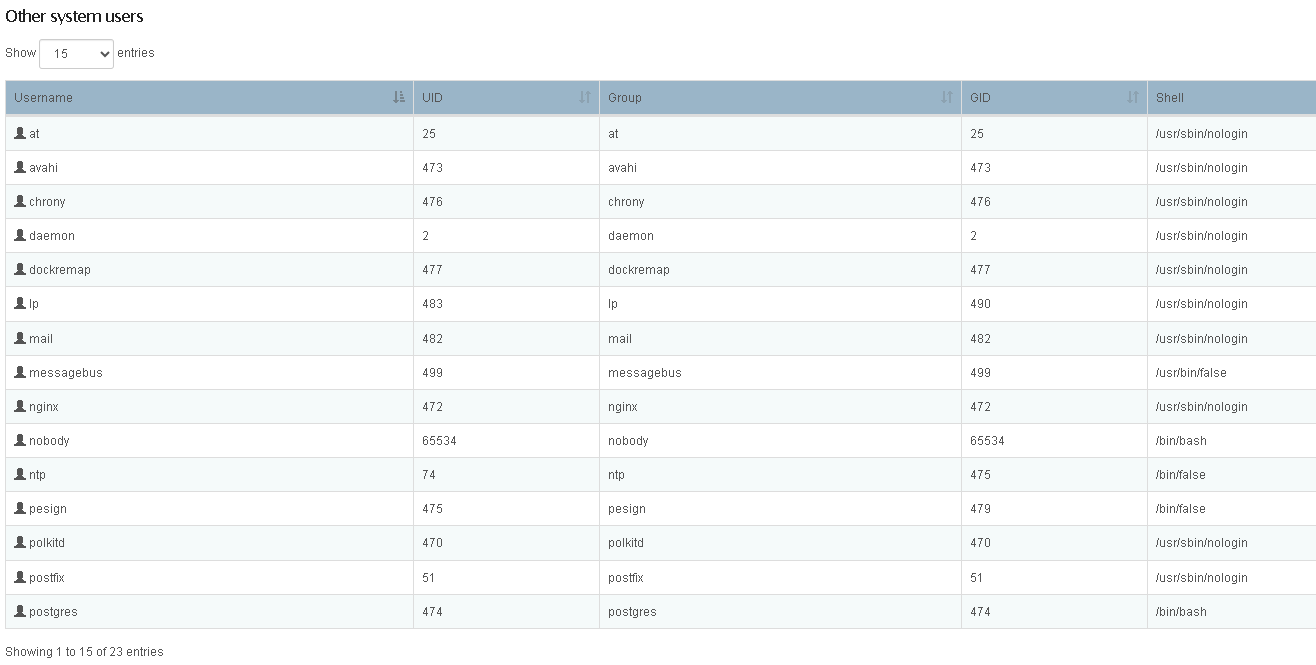The height and width of the screenshot is (665, 1316).
Task: Click the user icon next to postgres
Action: pyautogui.click(x=20, y=611)
